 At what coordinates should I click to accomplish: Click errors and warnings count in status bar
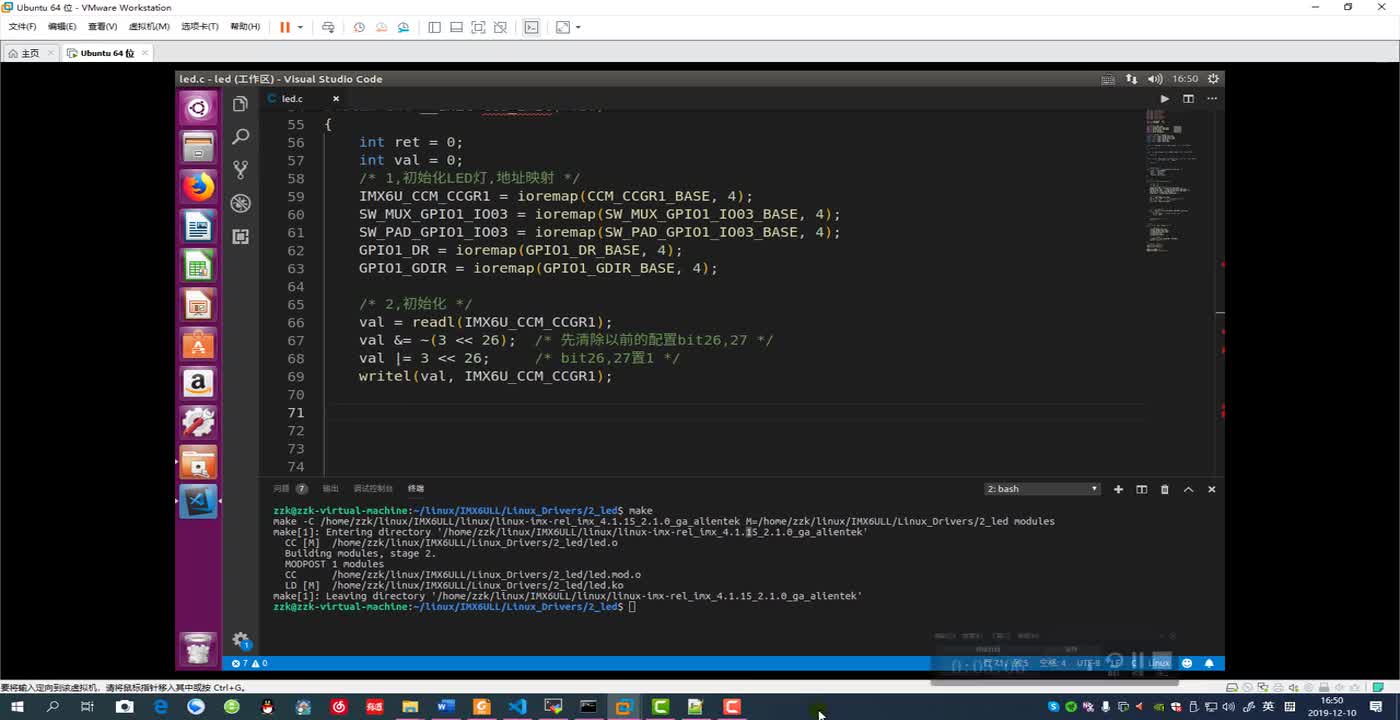pos(249,663)
